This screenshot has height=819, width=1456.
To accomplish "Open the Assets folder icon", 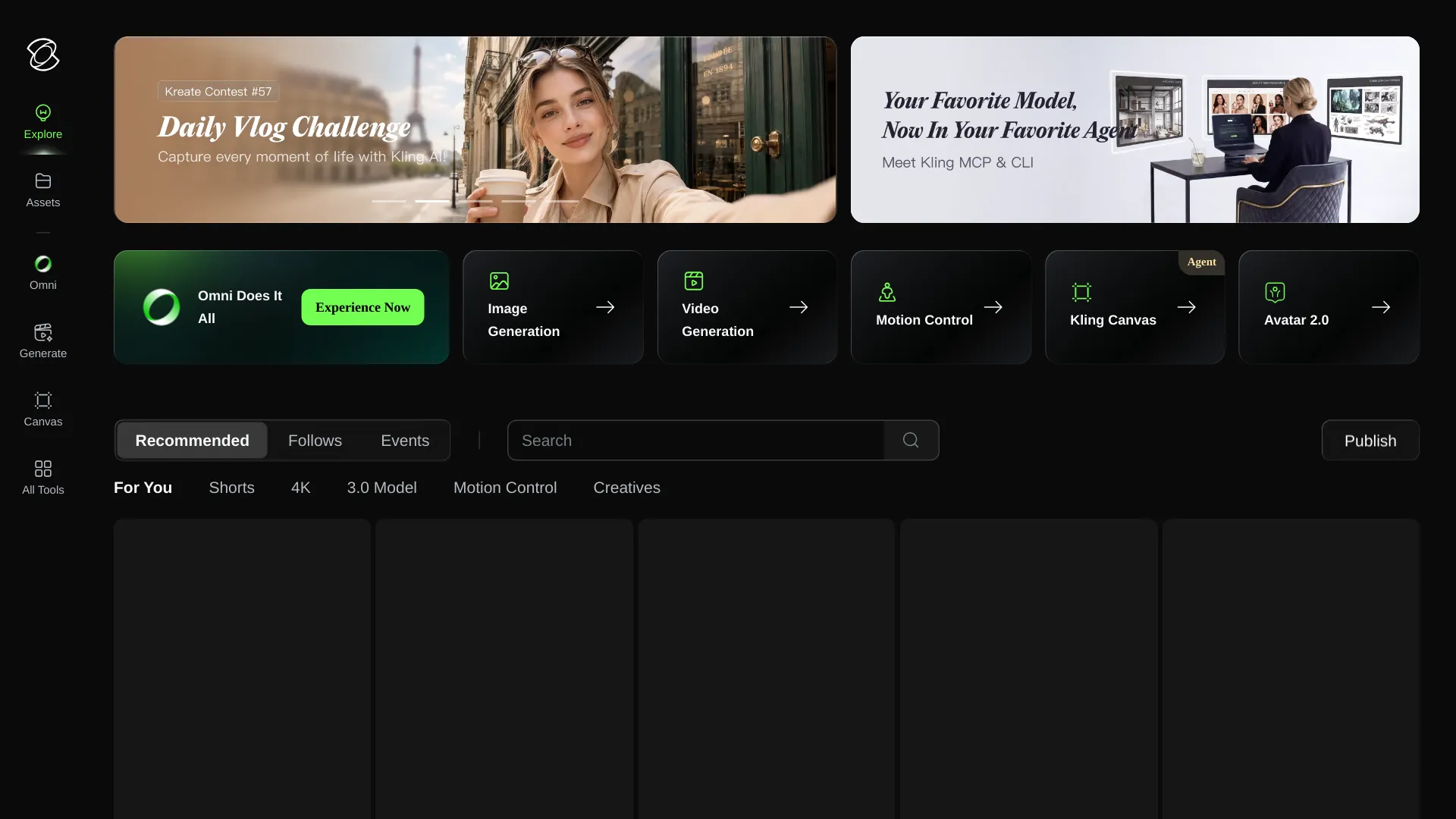I will pyautogui.click(x=43, y=181).
